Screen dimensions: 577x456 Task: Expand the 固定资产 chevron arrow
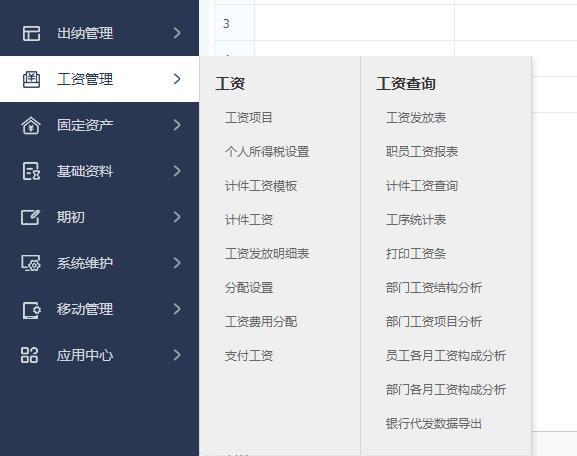177,125
